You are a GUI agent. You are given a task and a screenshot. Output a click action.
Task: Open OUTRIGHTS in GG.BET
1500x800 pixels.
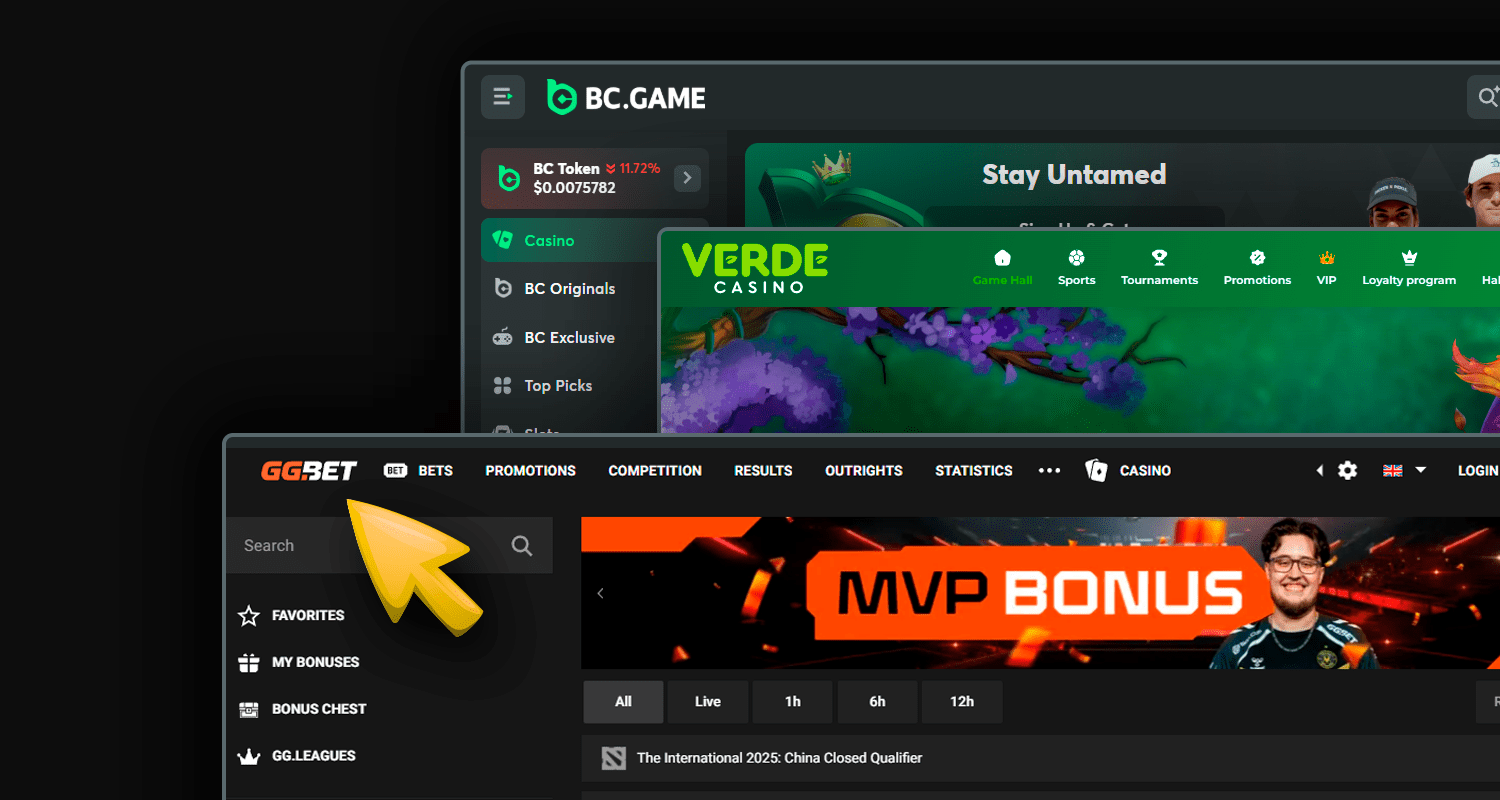pyautogui.click(x=864, y=471)
